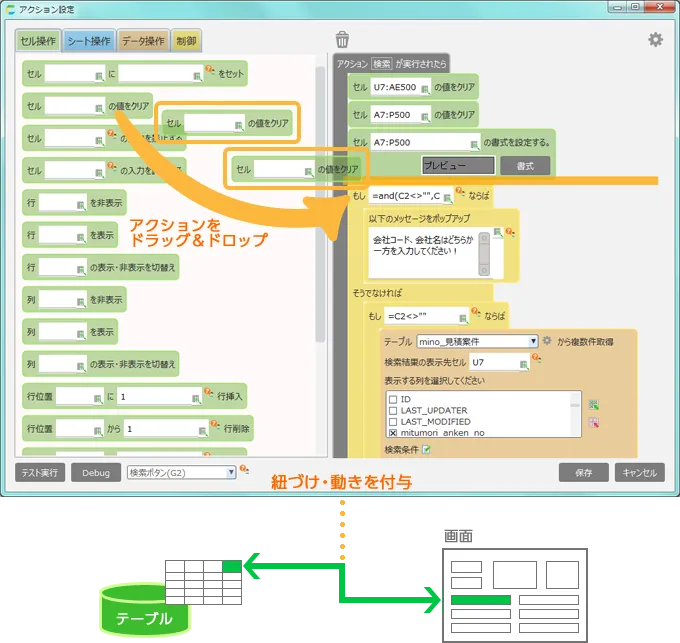
Task: Click cell picker icon in the U7:AE500 field
Action: click(424, 87)
